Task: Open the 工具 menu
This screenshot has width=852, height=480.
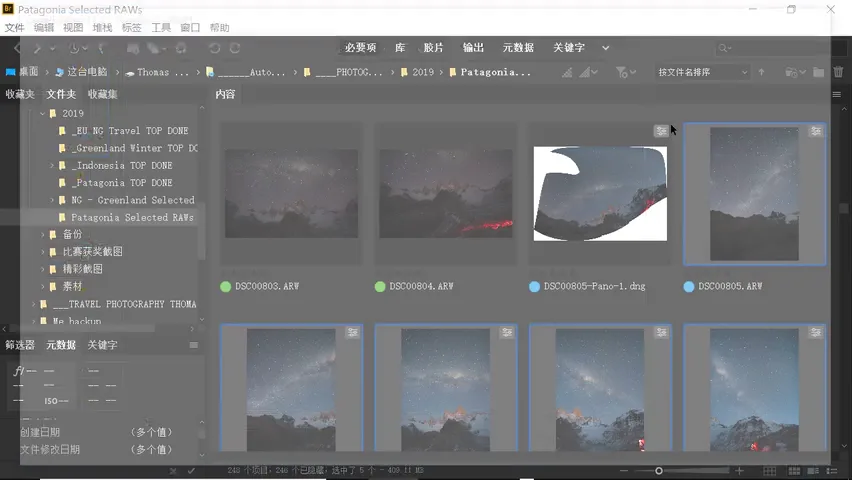Action: coord(161,28)
